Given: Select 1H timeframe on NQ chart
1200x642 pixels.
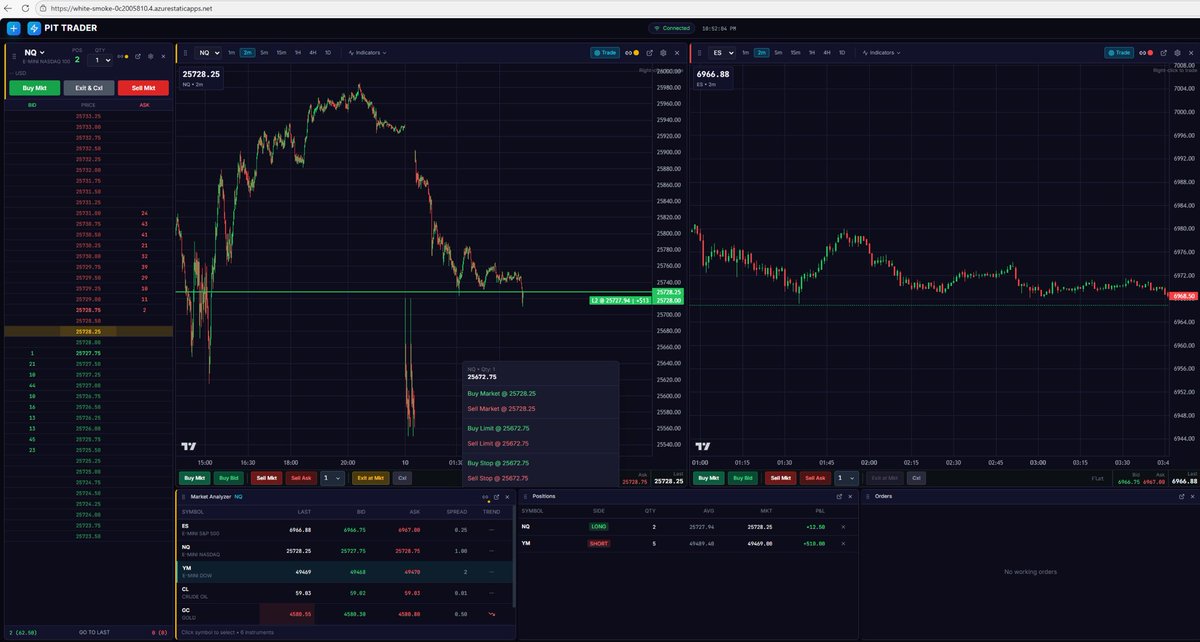Looking at the screenshot, I should [297, 52].
